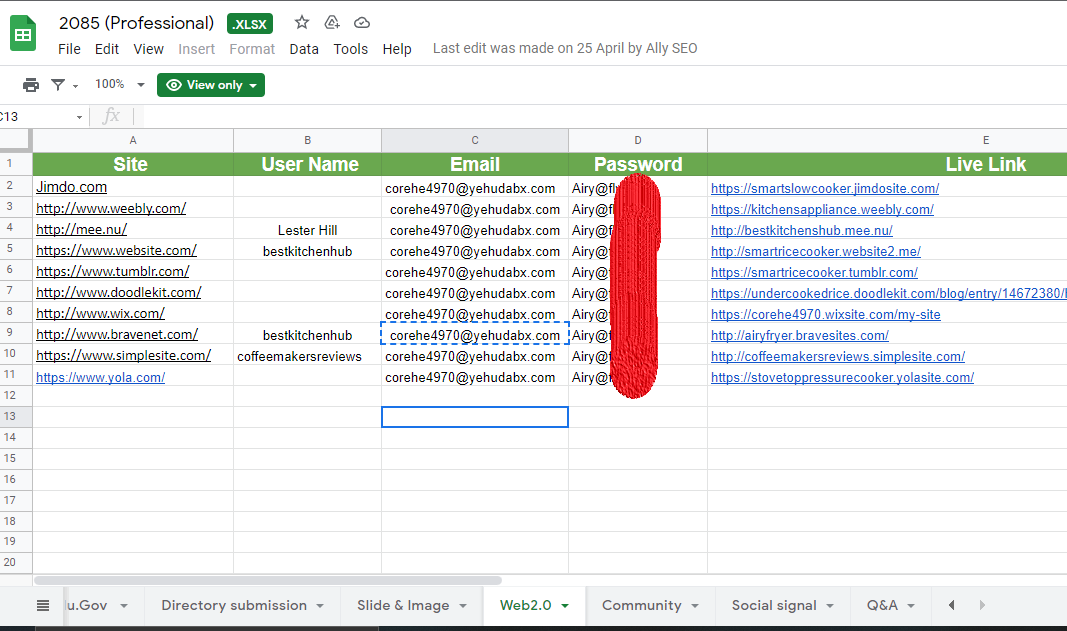The height and width of the screenshot is (631, 1067).
Task: Star this spreadsheet as favorite
Action: point(299,21)
